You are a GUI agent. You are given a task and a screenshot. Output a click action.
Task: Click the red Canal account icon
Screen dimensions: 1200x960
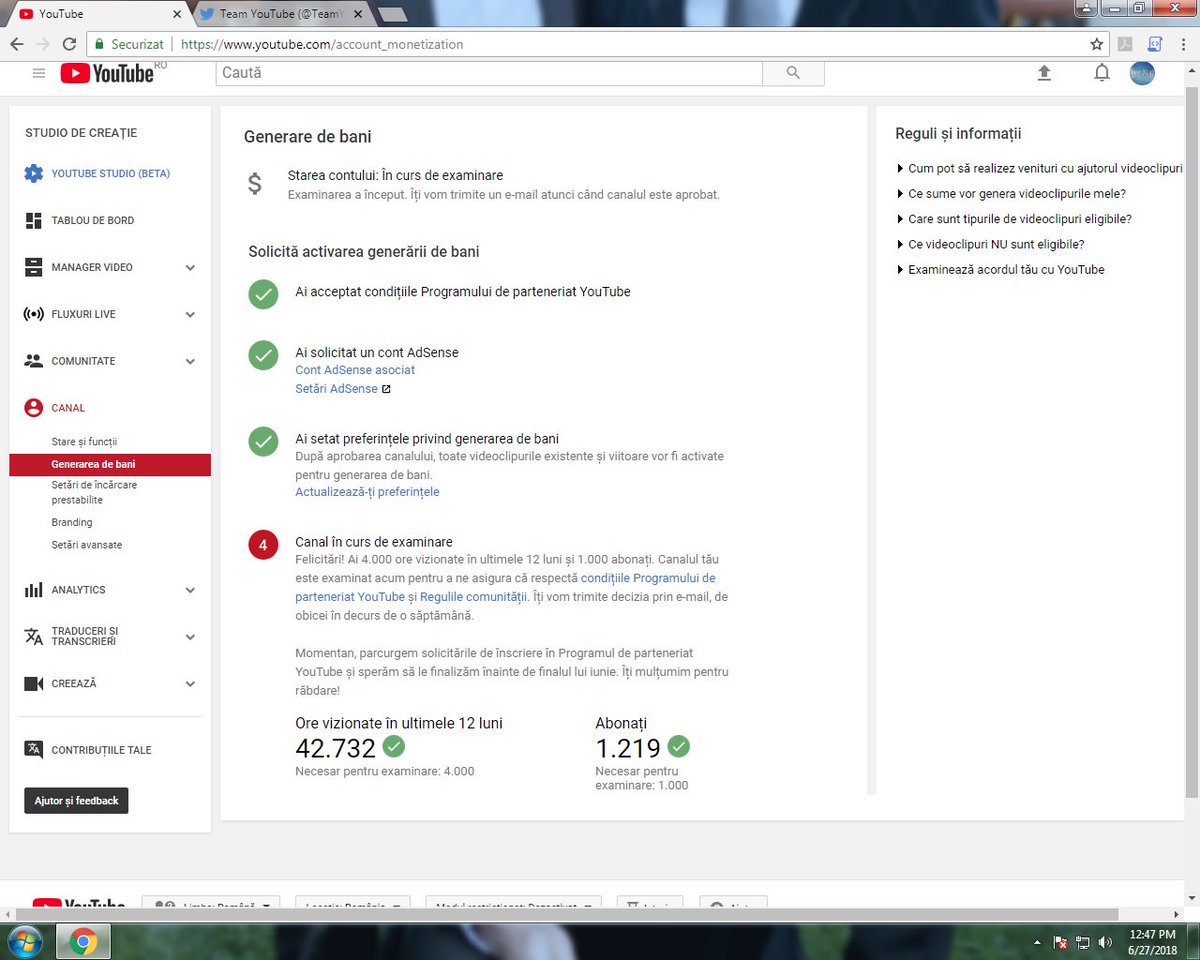[x=33, y=408]
